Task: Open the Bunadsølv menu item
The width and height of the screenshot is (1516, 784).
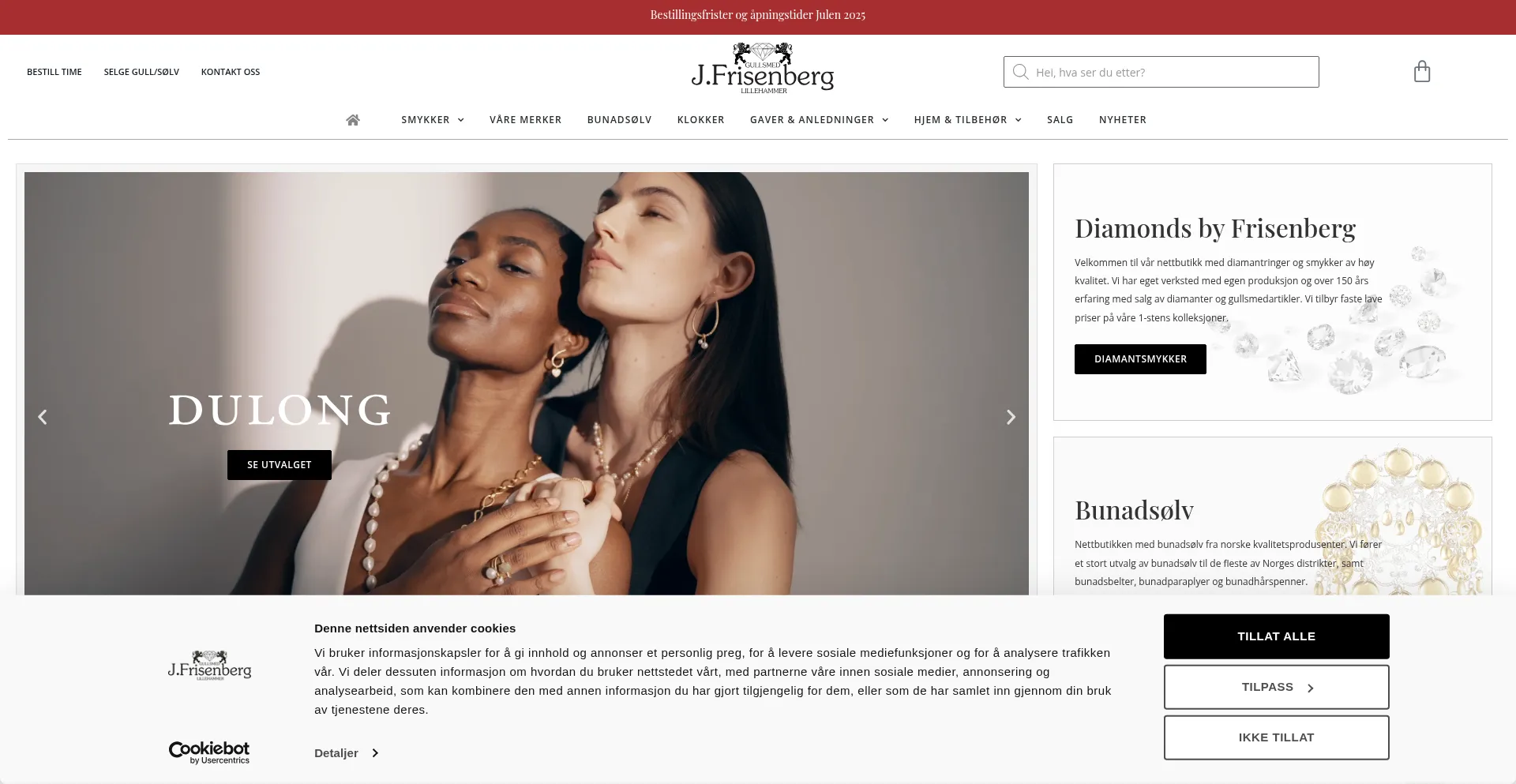Action: point(619,120)
